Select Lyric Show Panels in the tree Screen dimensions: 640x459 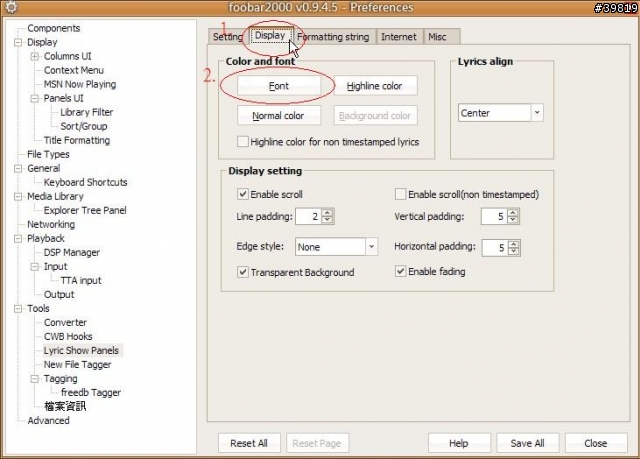tap(81, 350)
